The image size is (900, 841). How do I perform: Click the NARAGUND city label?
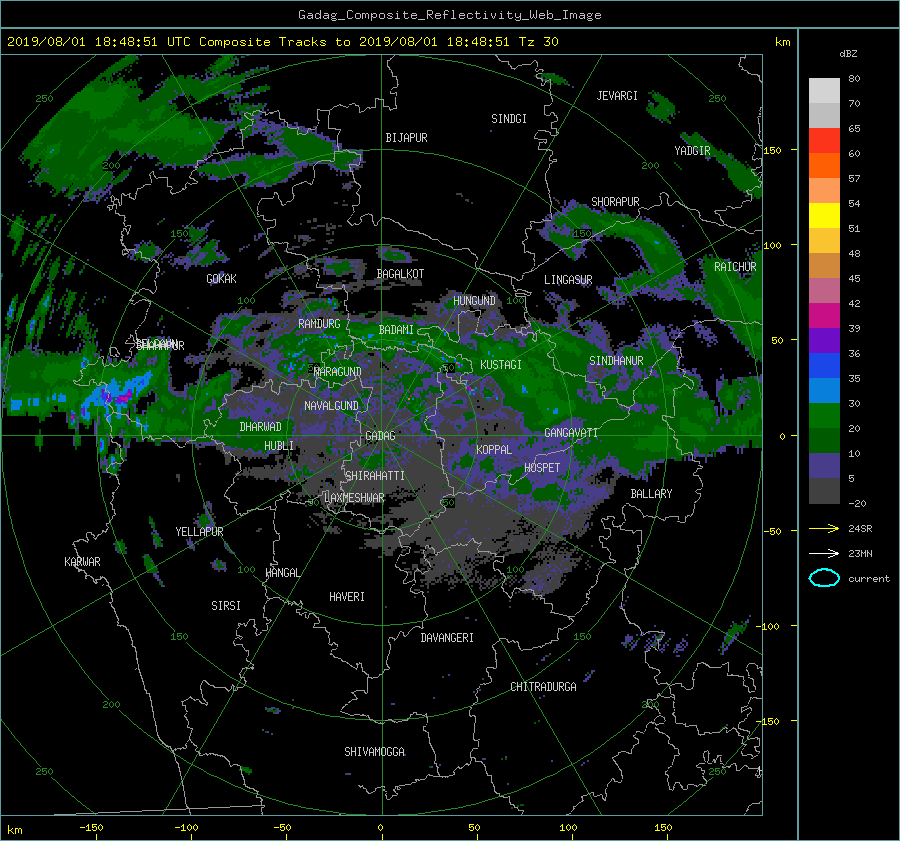338,371
